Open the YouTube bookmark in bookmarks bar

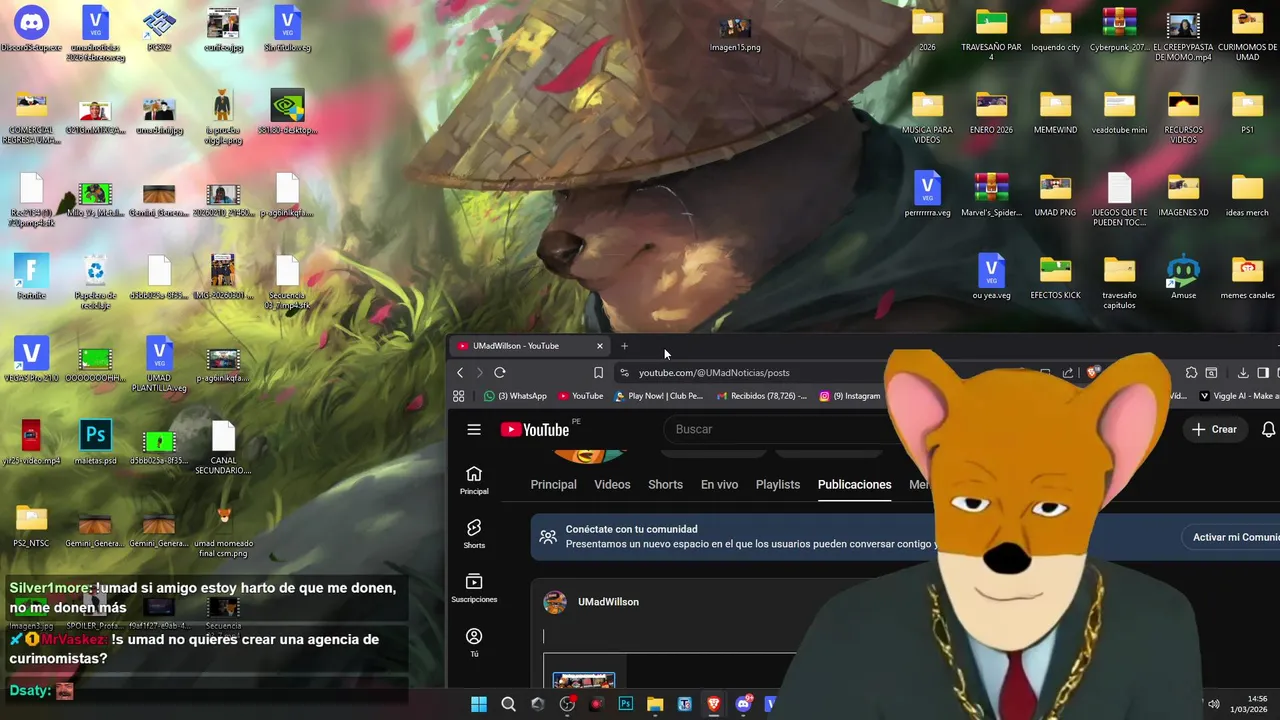click(x=581, y=396)
